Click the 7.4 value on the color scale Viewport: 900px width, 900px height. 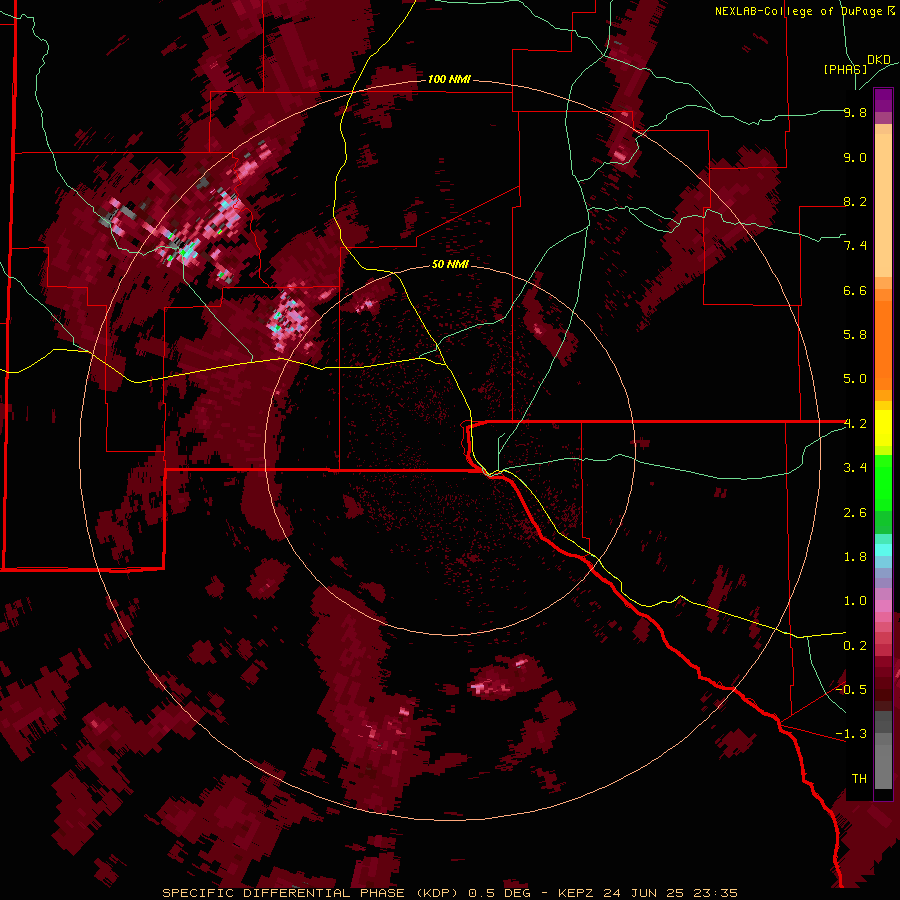[855, 246]
